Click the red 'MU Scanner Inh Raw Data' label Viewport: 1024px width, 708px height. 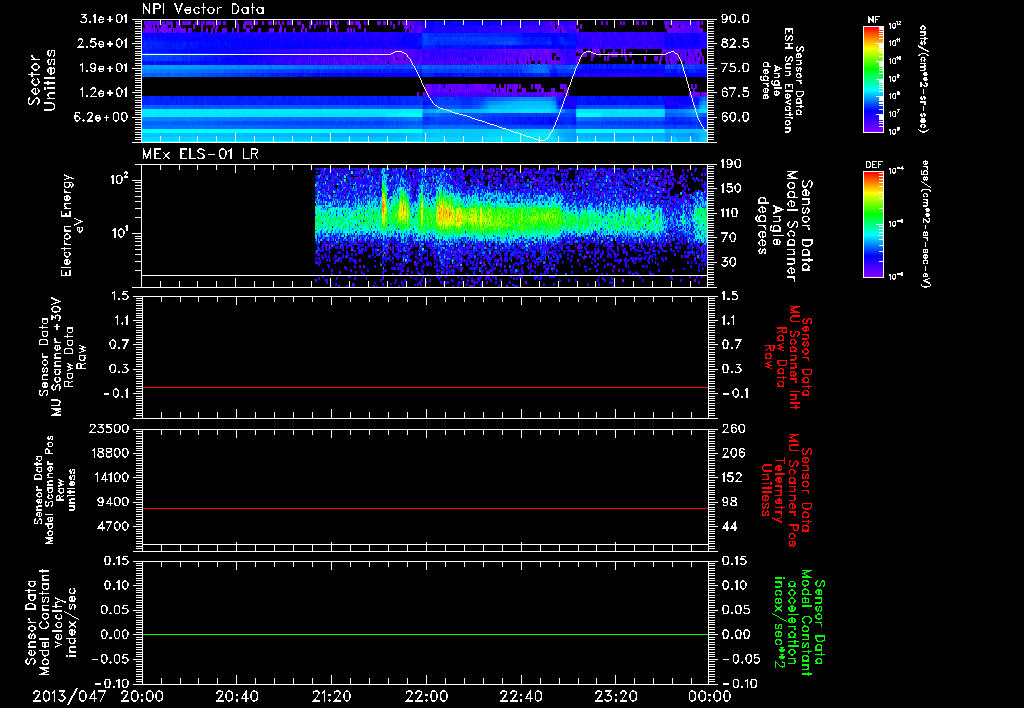coord(787,357)
